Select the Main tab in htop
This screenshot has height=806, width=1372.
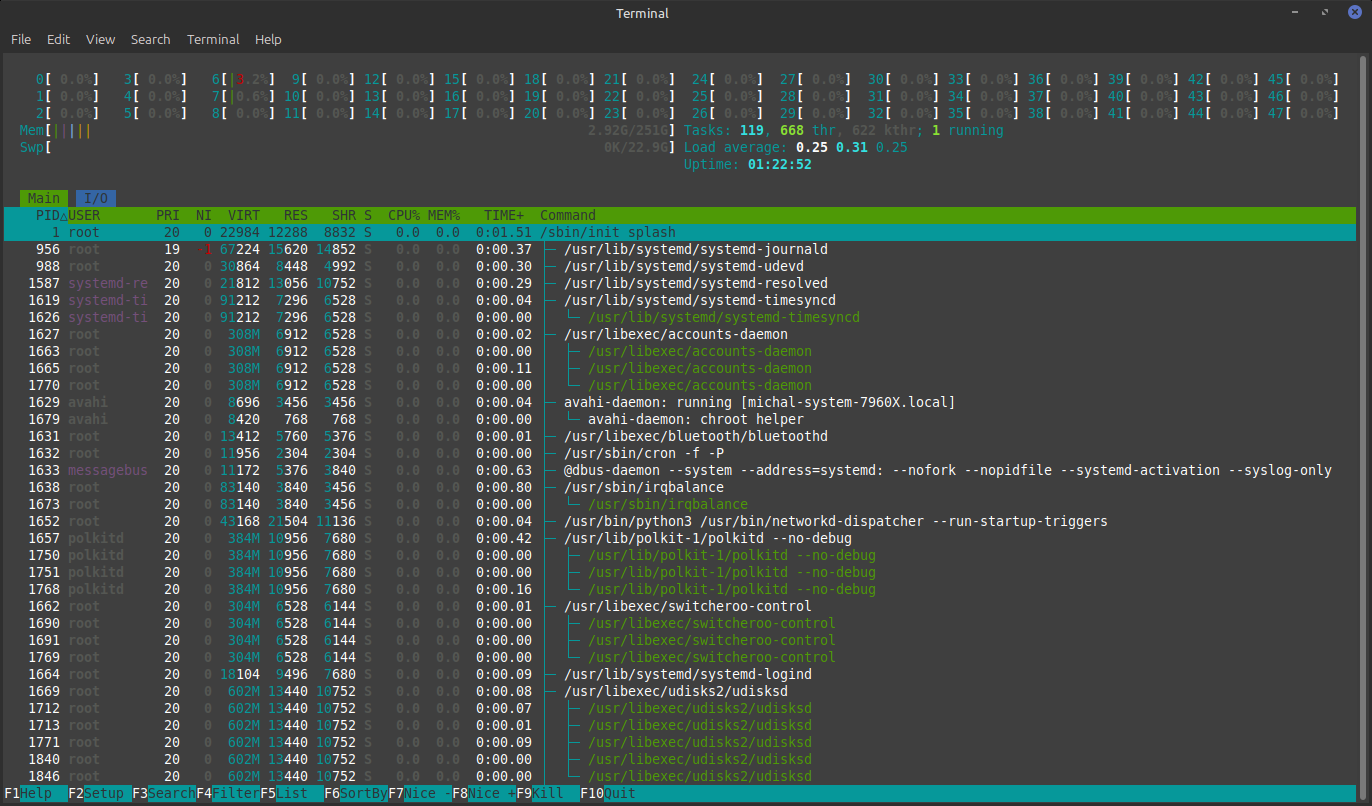pyautogui.click(x=44, y=198)
